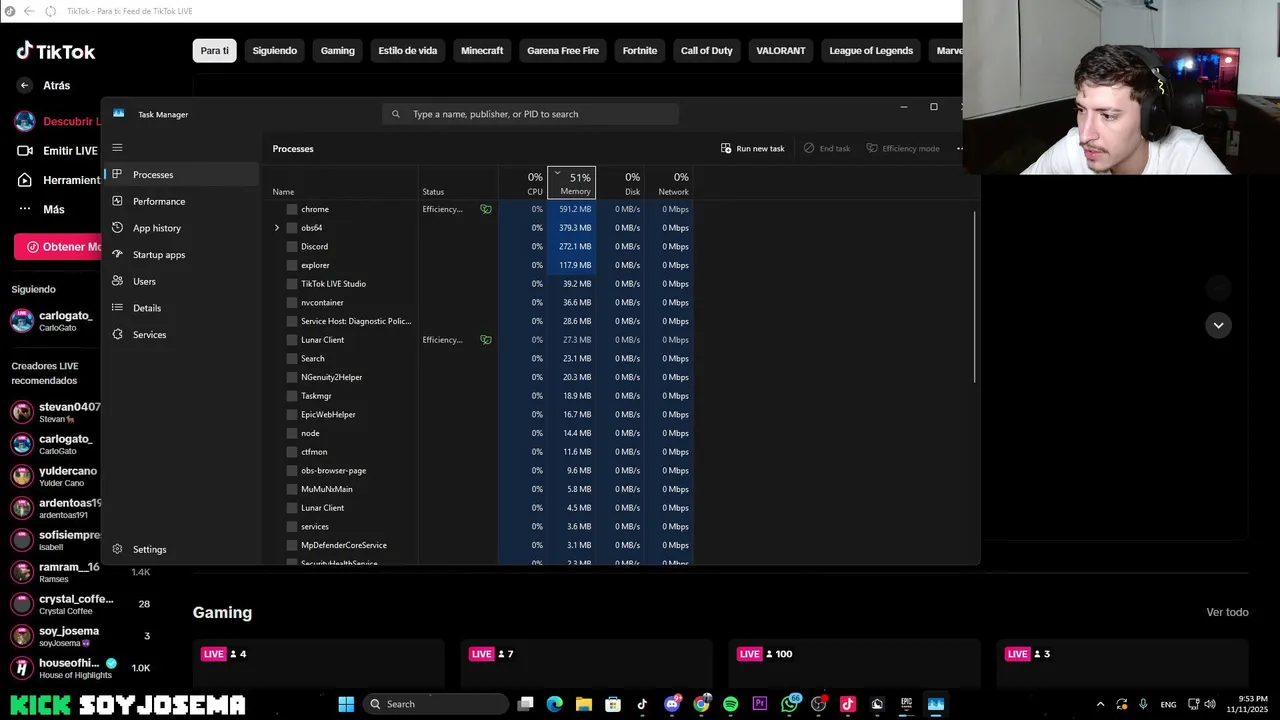Click Atrás back arrow in TikTok

point(25,86)
